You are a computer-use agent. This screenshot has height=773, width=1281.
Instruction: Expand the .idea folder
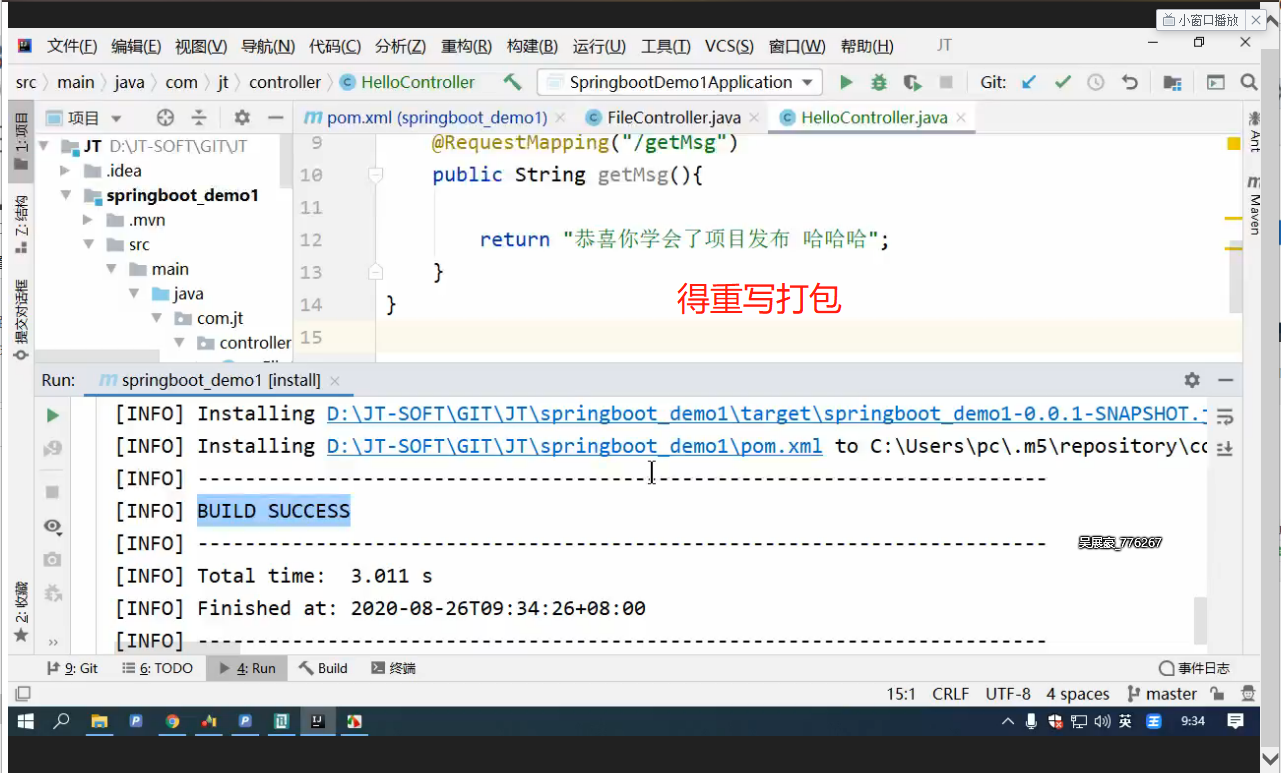pyautogui.click(x=66, y=171)
